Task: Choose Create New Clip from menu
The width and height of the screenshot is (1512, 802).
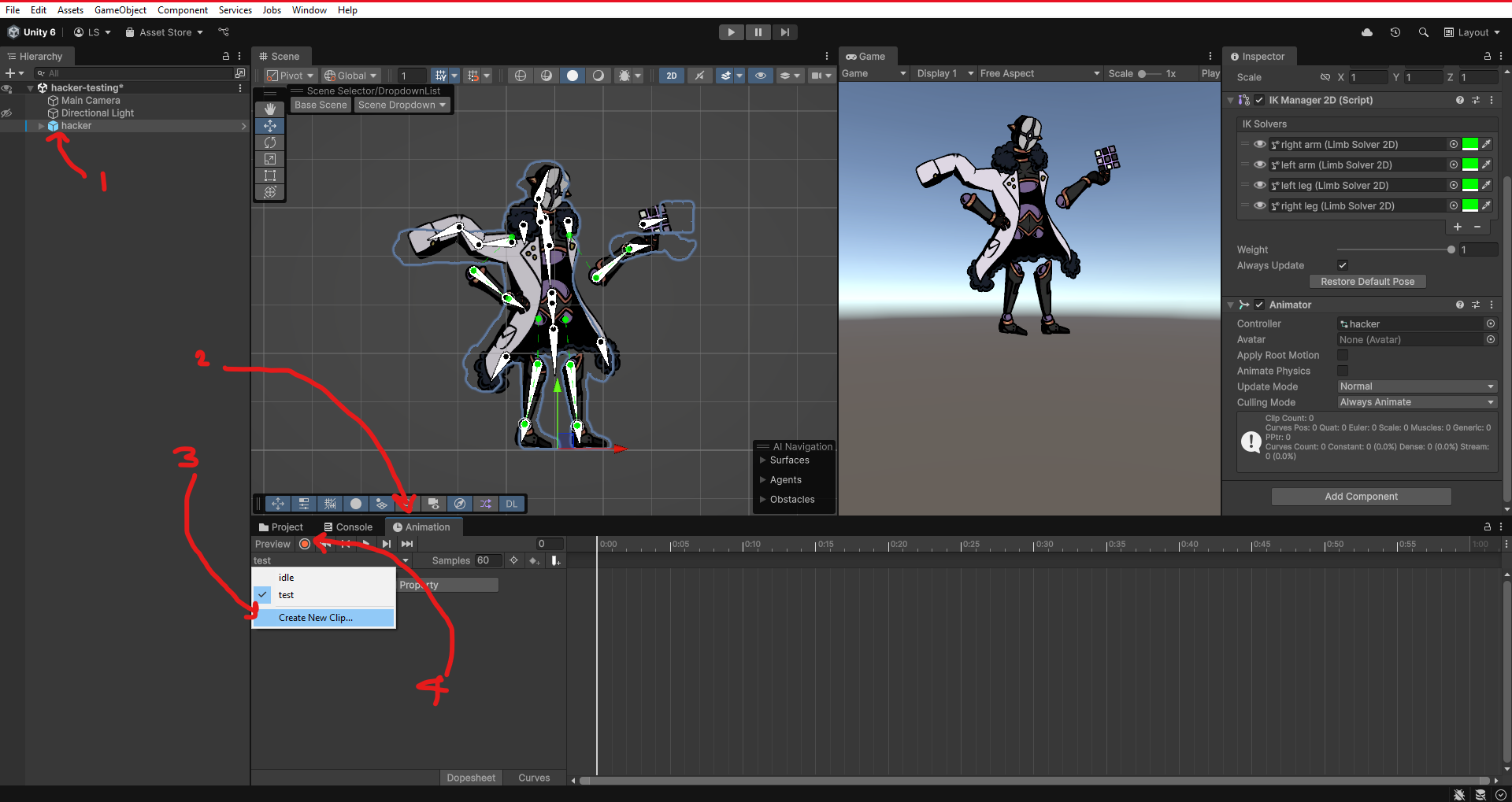Action: click(316, 618)
